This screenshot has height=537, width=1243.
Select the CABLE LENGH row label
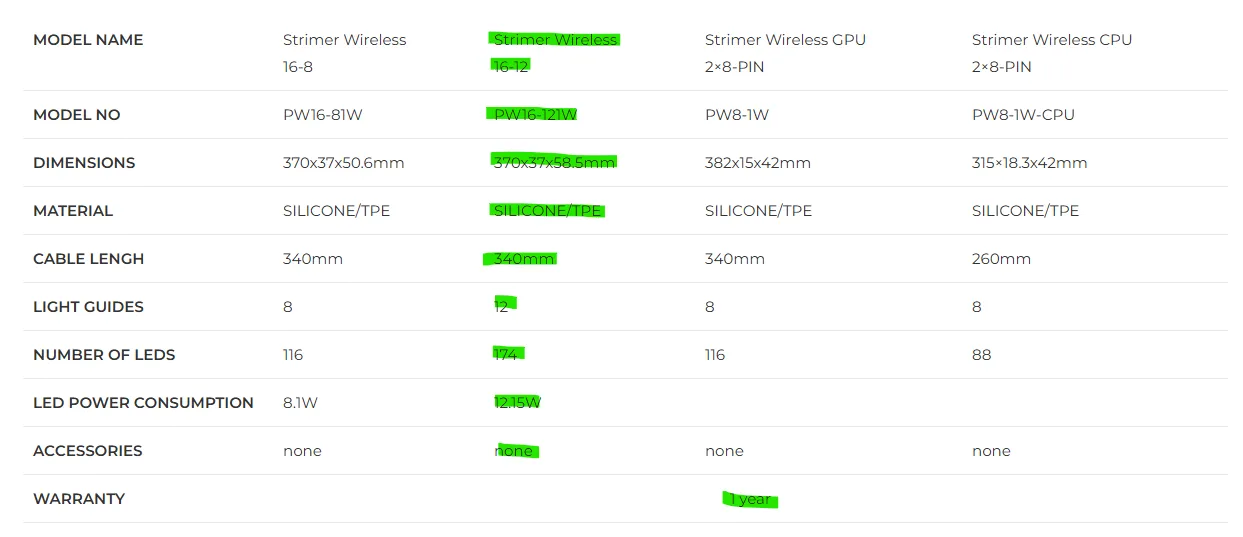pyautogui.click(x=88, y=259)
